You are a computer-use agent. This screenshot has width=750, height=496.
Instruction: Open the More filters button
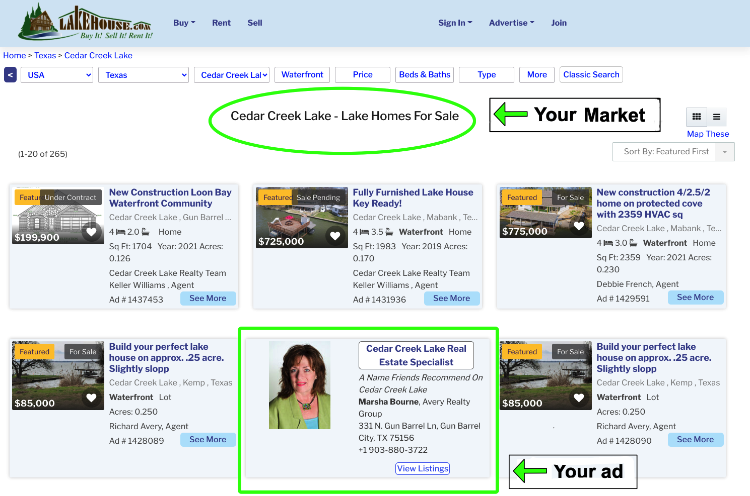coord(537,75)
